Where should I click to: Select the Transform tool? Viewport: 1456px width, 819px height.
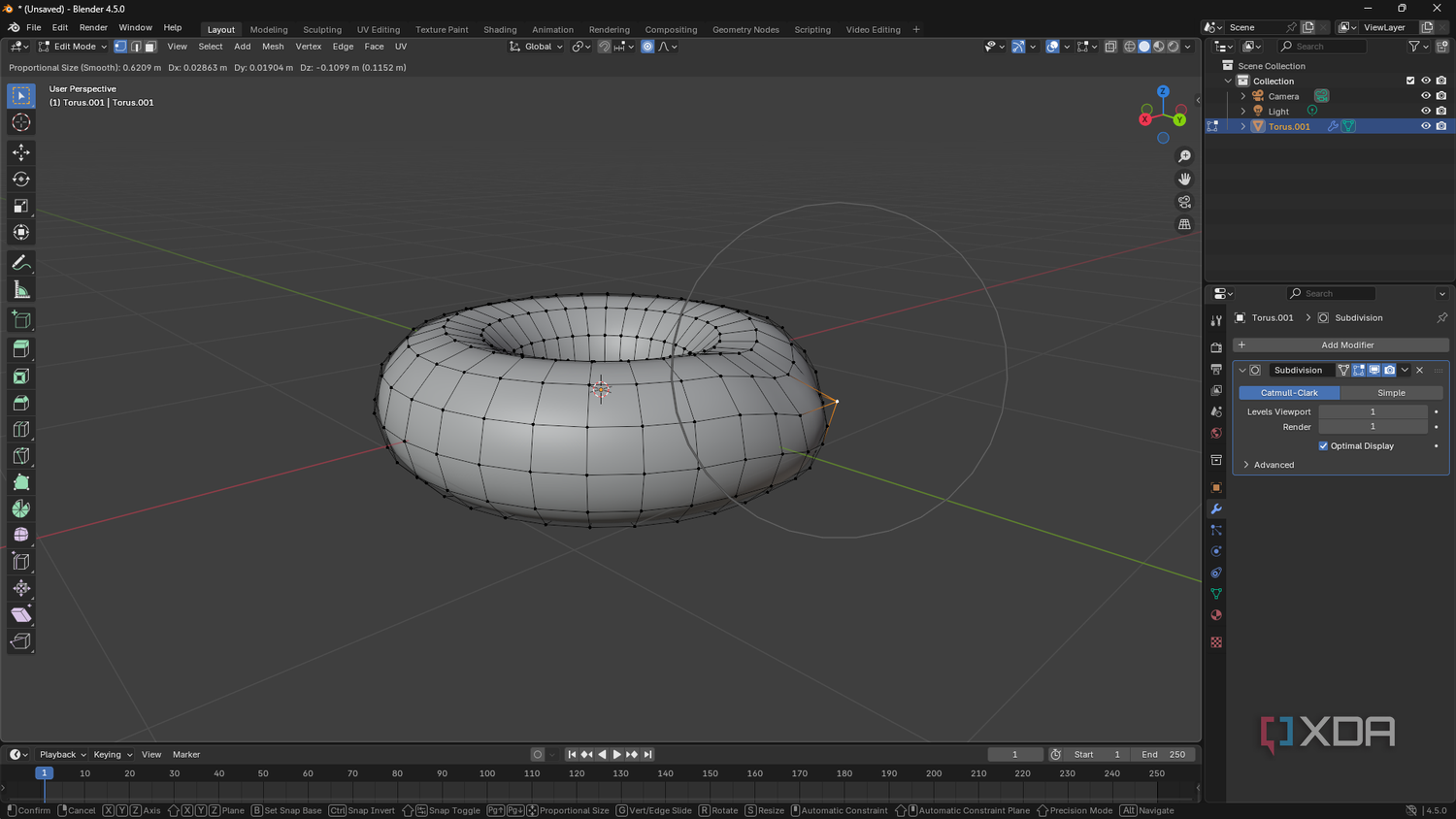[x=21, y=232]
